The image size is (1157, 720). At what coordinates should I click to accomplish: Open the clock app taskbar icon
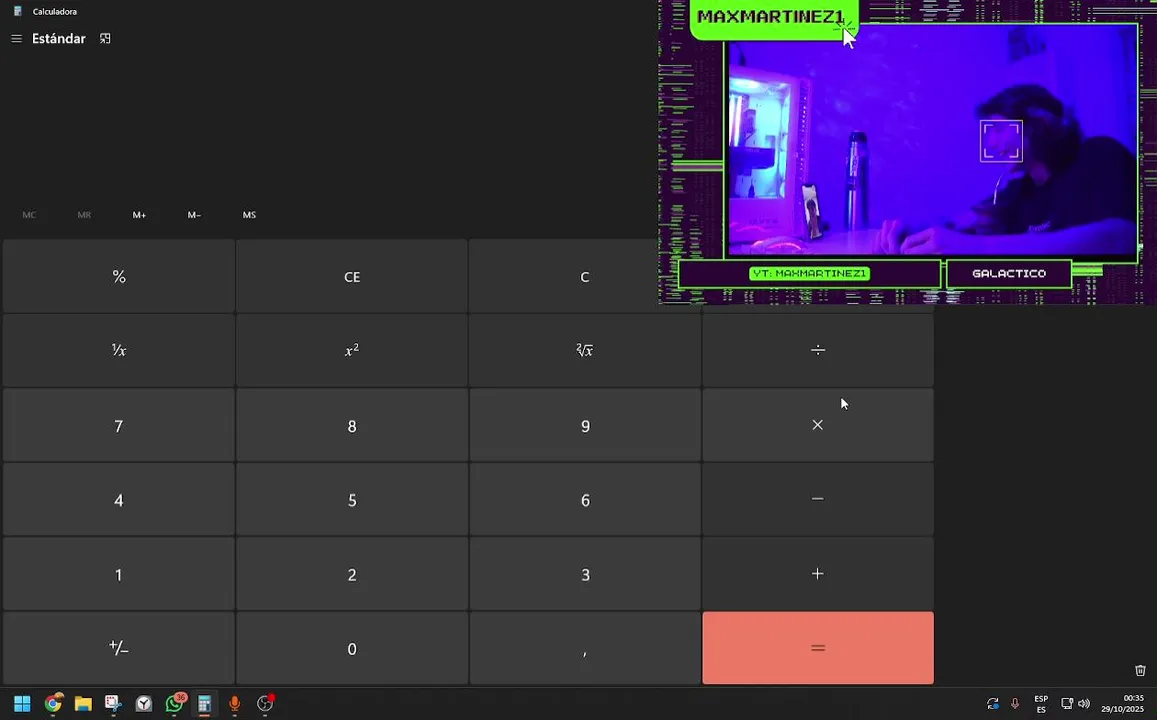click(144, 703)
